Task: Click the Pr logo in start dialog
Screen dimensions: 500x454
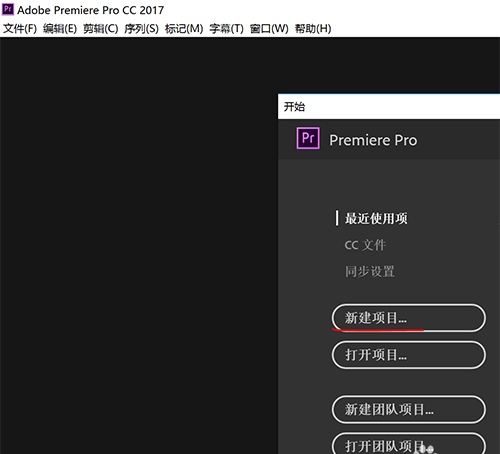Action: coord(308,138)
